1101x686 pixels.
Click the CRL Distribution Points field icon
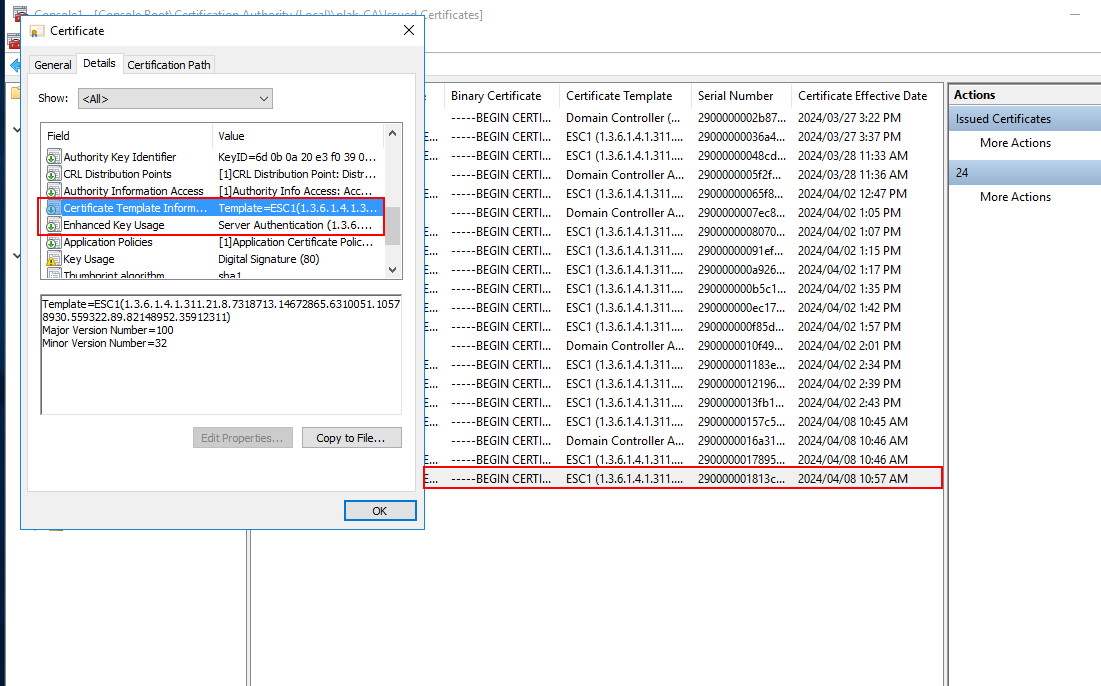[54, 174]
